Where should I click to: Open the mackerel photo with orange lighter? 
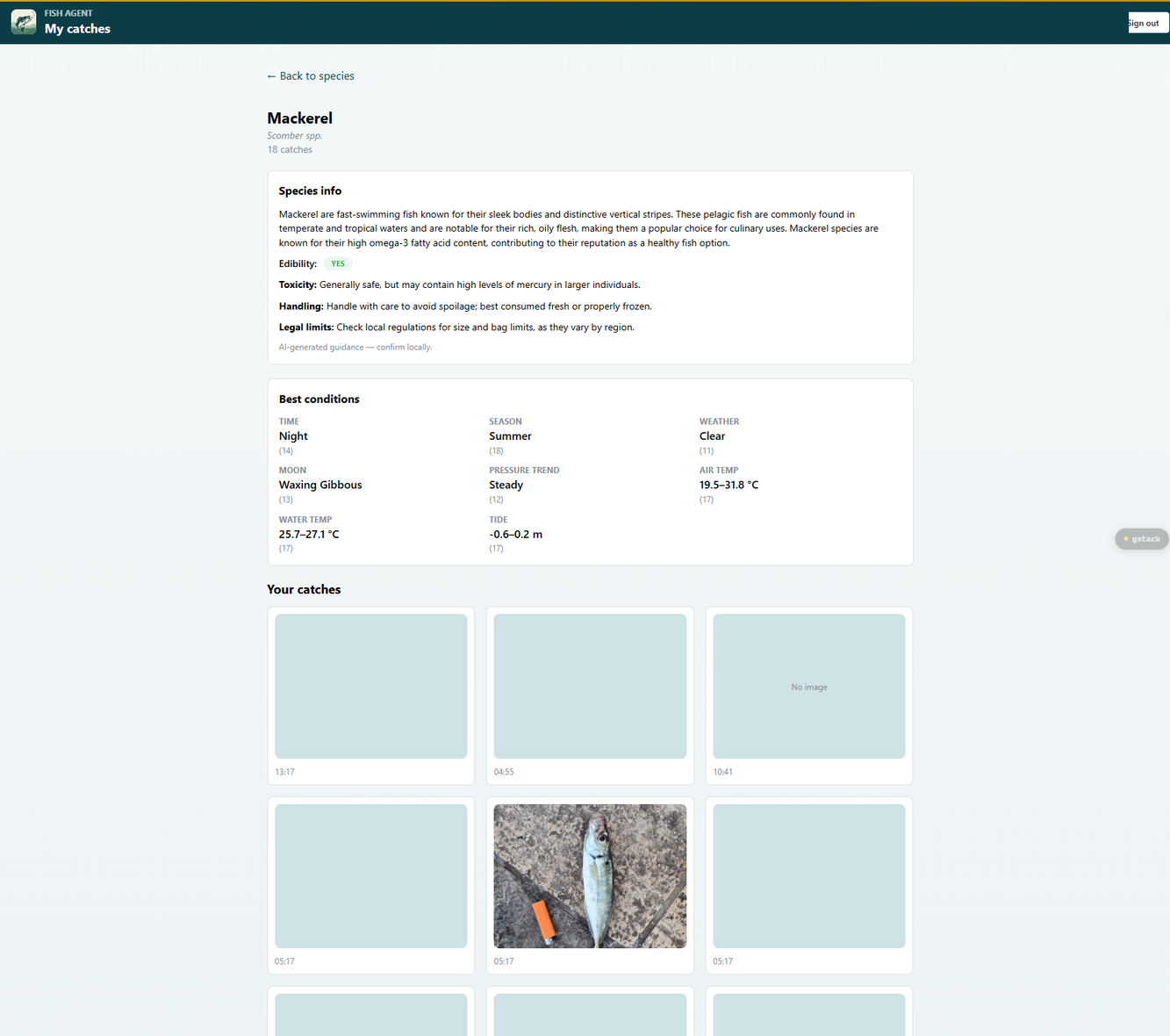(x=590, y=876)
